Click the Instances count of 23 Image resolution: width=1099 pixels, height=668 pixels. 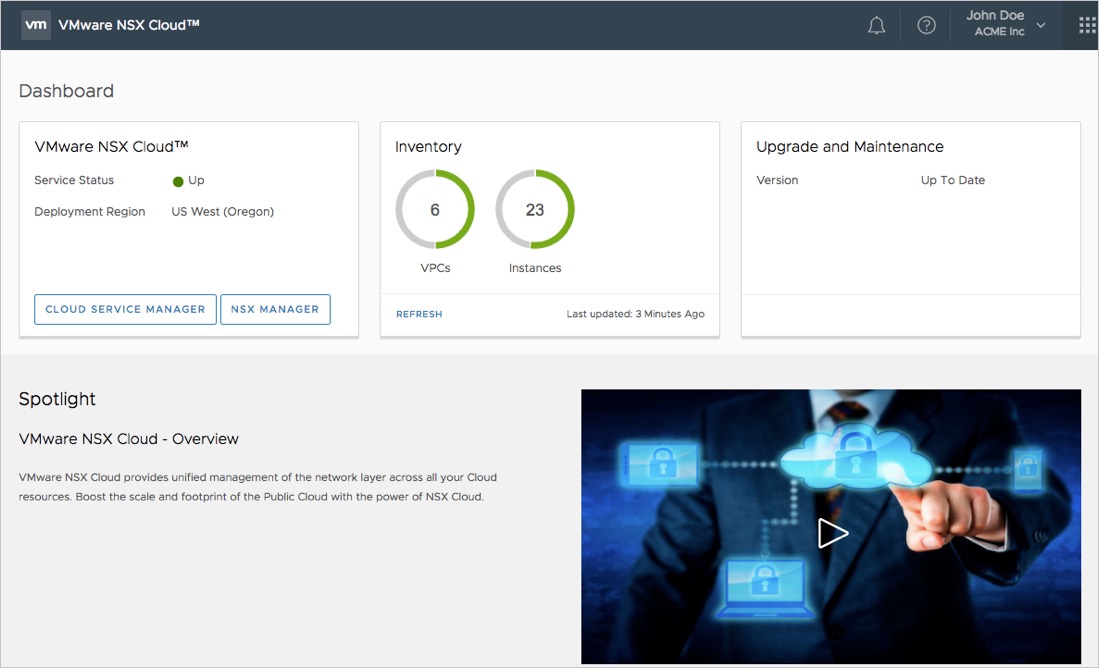pos(536,209)
